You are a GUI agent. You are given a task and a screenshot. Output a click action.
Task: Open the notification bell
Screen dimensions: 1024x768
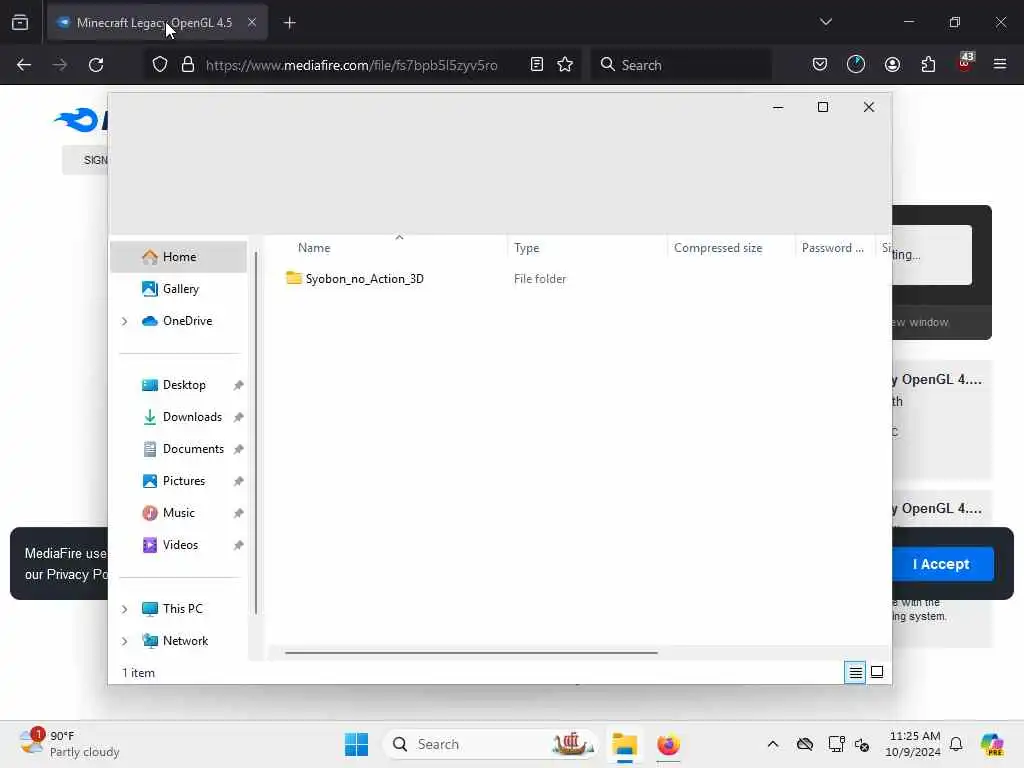tap(956, 744)
